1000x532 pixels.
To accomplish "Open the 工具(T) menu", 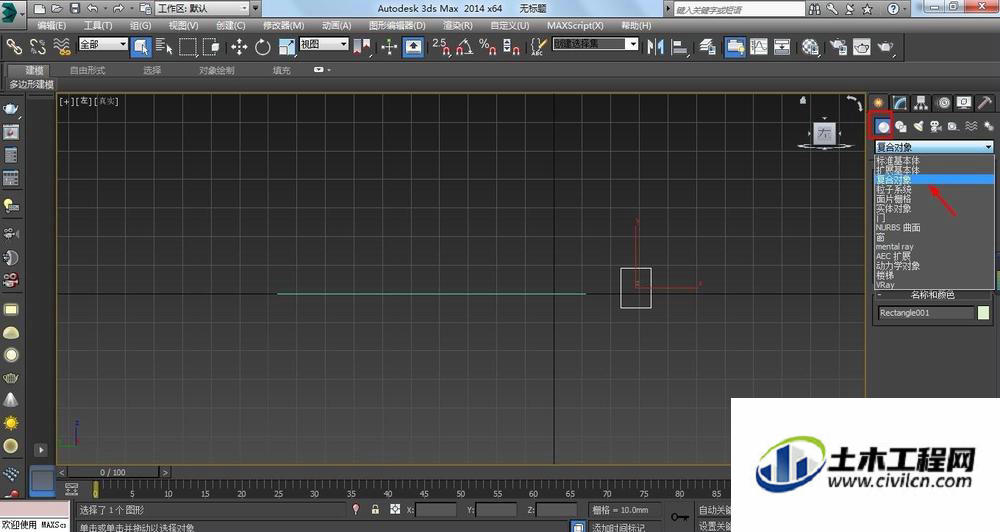I will [98, 26].
